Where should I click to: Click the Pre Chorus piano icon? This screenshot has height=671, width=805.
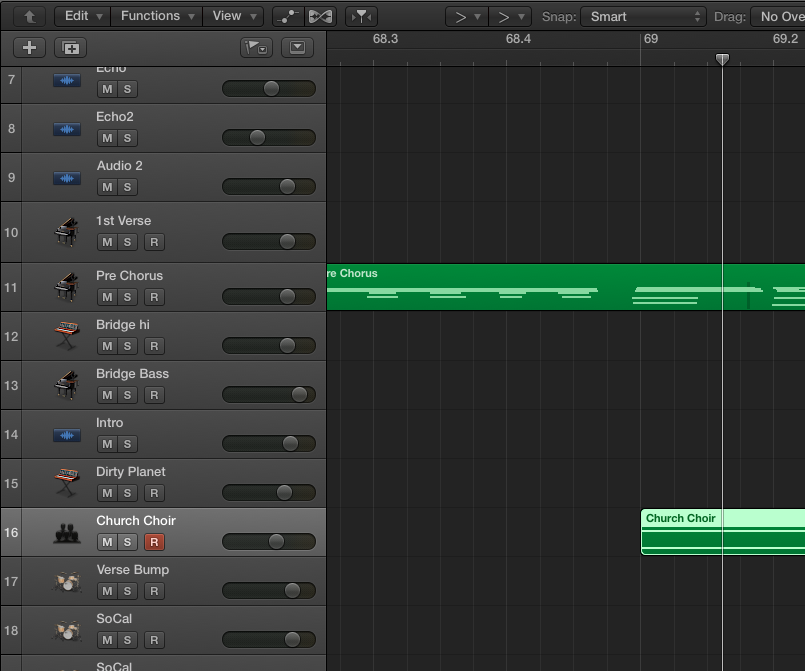click(x=67, y=287)
